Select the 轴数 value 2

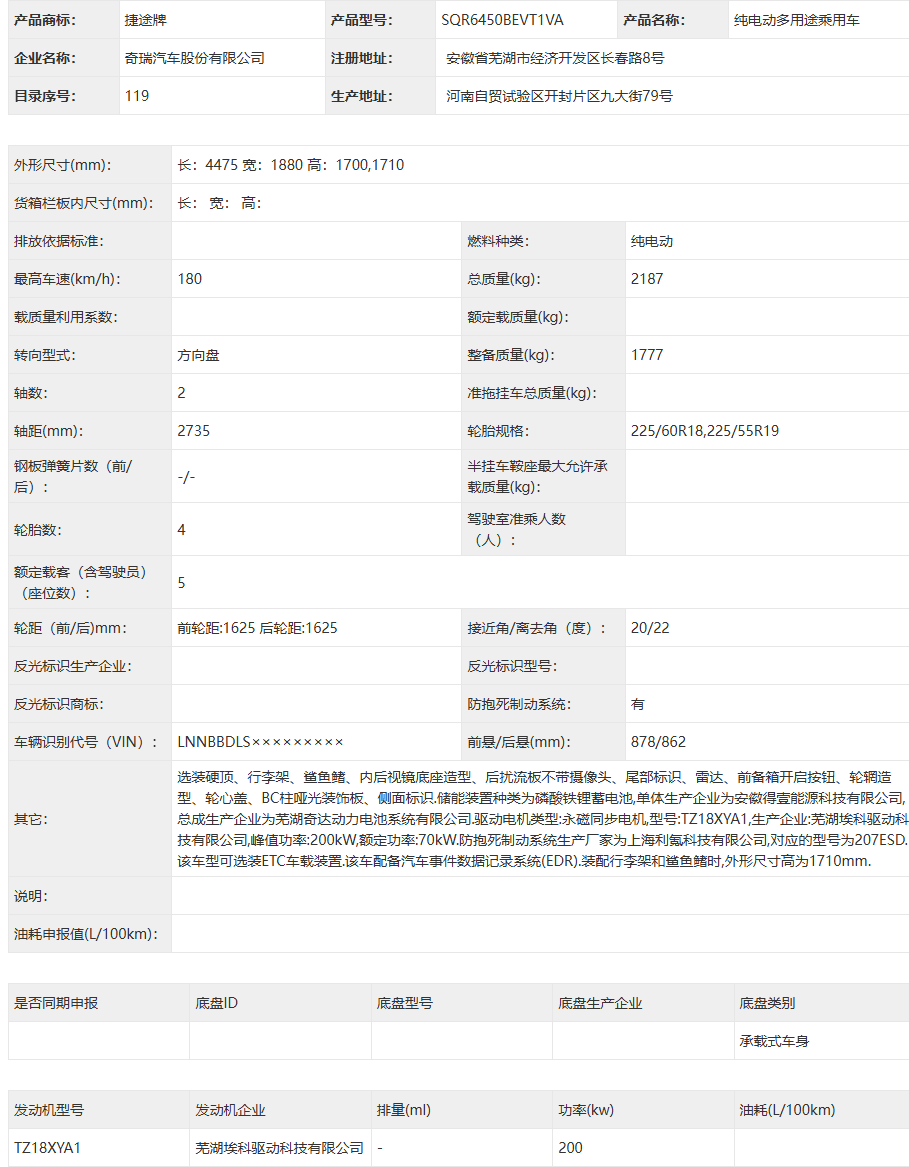(x=182, y=393)
